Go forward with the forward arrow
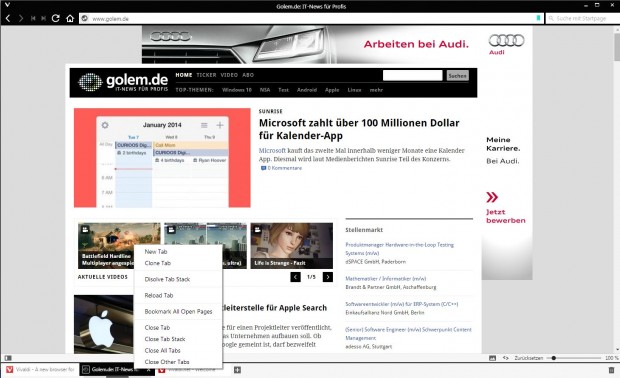The width and height of the screenshot is (620, 378). point(21,18)
